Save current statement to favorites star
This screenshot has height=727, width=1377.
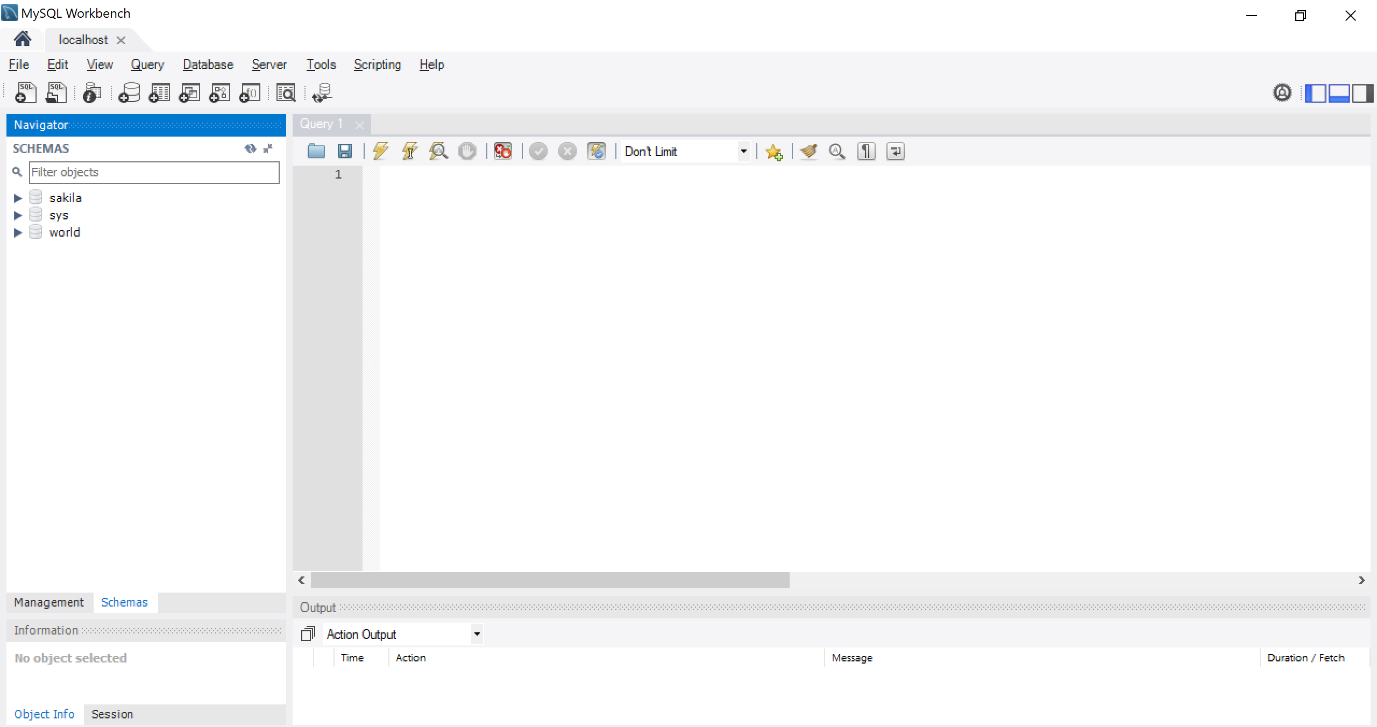[773, 151]
